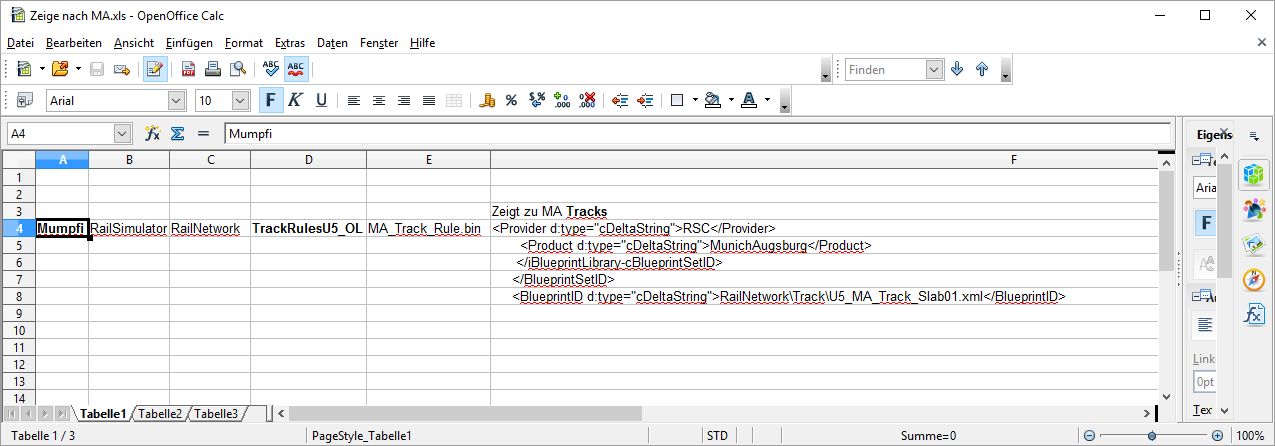The image size is (1275, 446).
Task: Switch to the Tabelle2 sheet tab
Action: coord(160,413)
